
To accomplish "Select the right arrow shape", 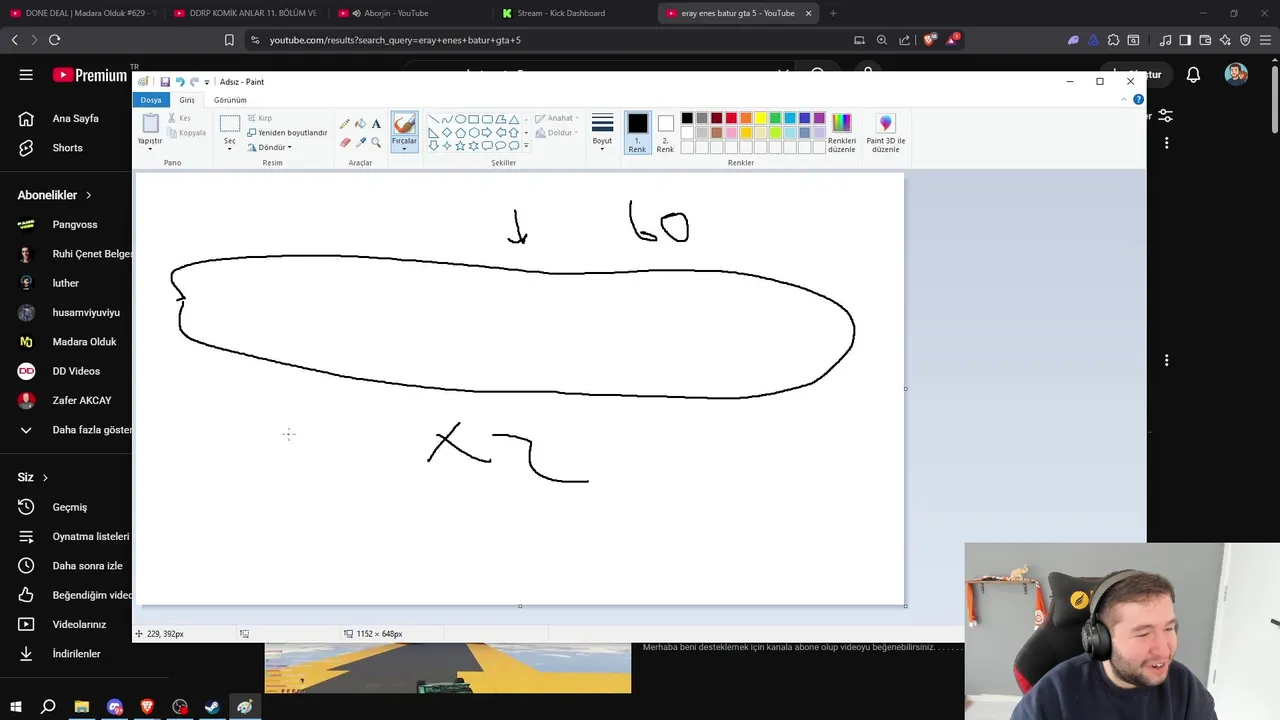I will pos(487,132).
